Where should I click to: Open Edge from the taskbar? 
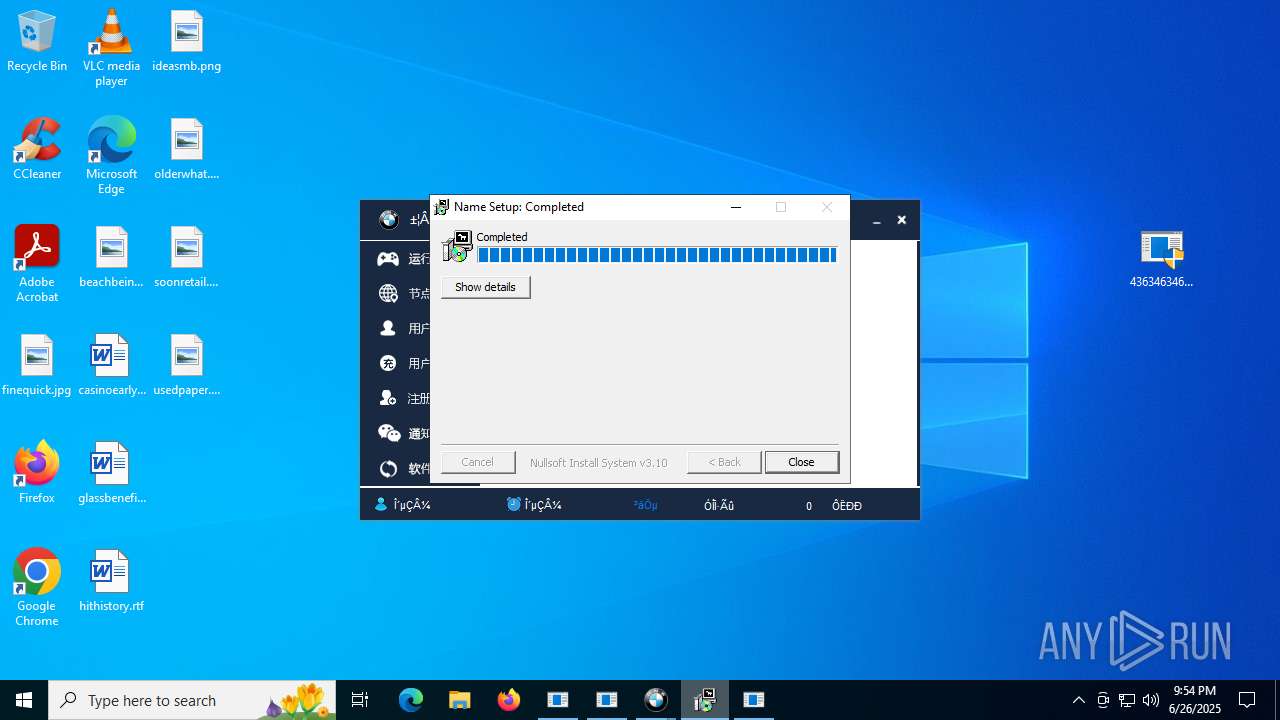tap(411, 700)
